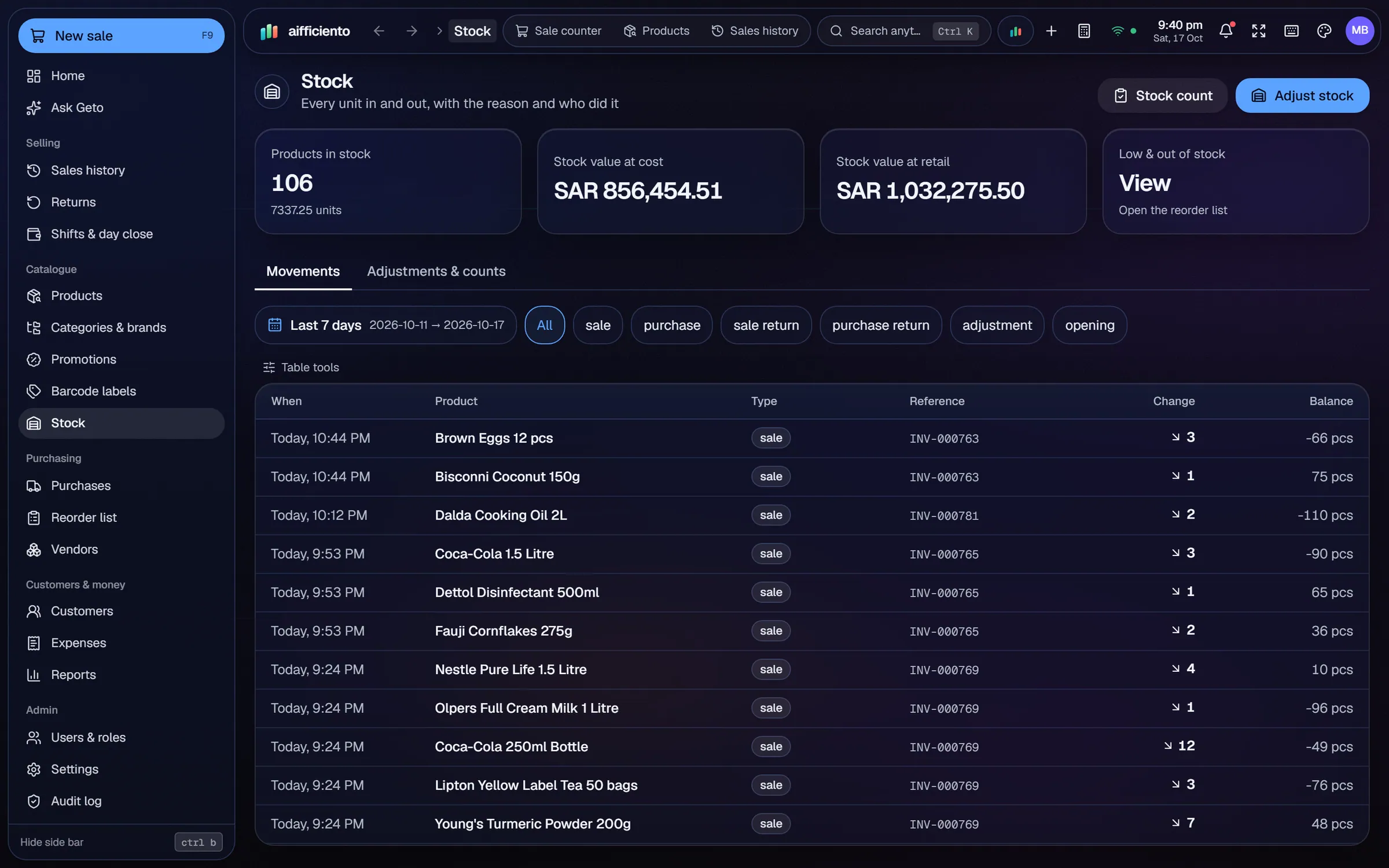Filter movements by purchase return
Image resolution: width=1389 pixels, height=868 pixels.
click(880, 325)
